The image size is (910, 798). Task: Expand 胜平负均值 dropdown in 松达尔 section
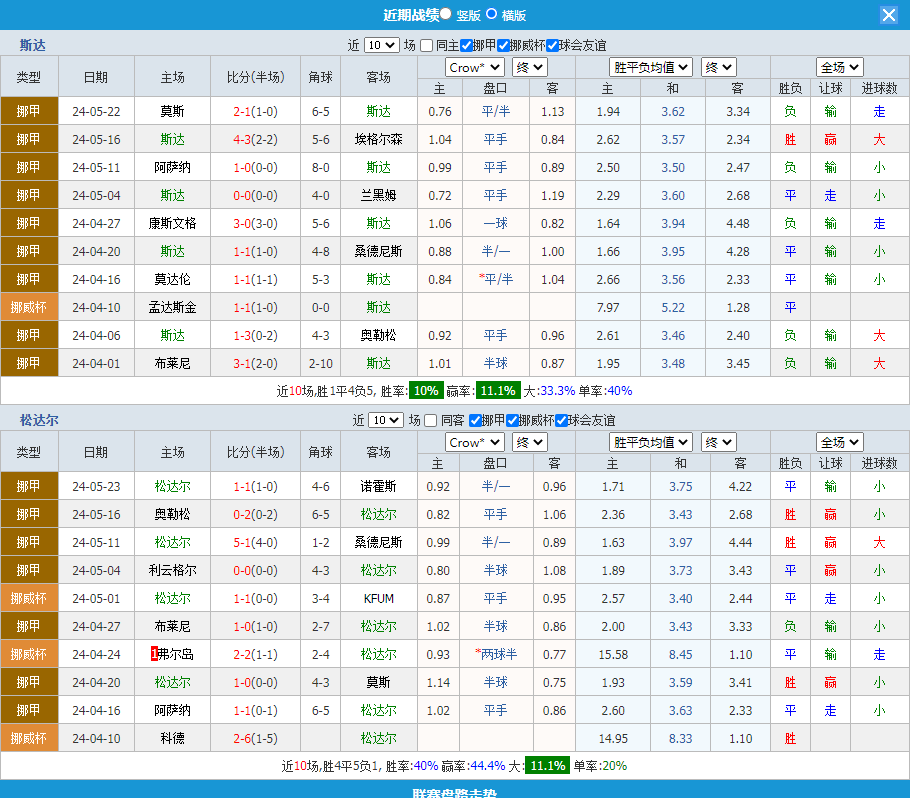[651, 442]
